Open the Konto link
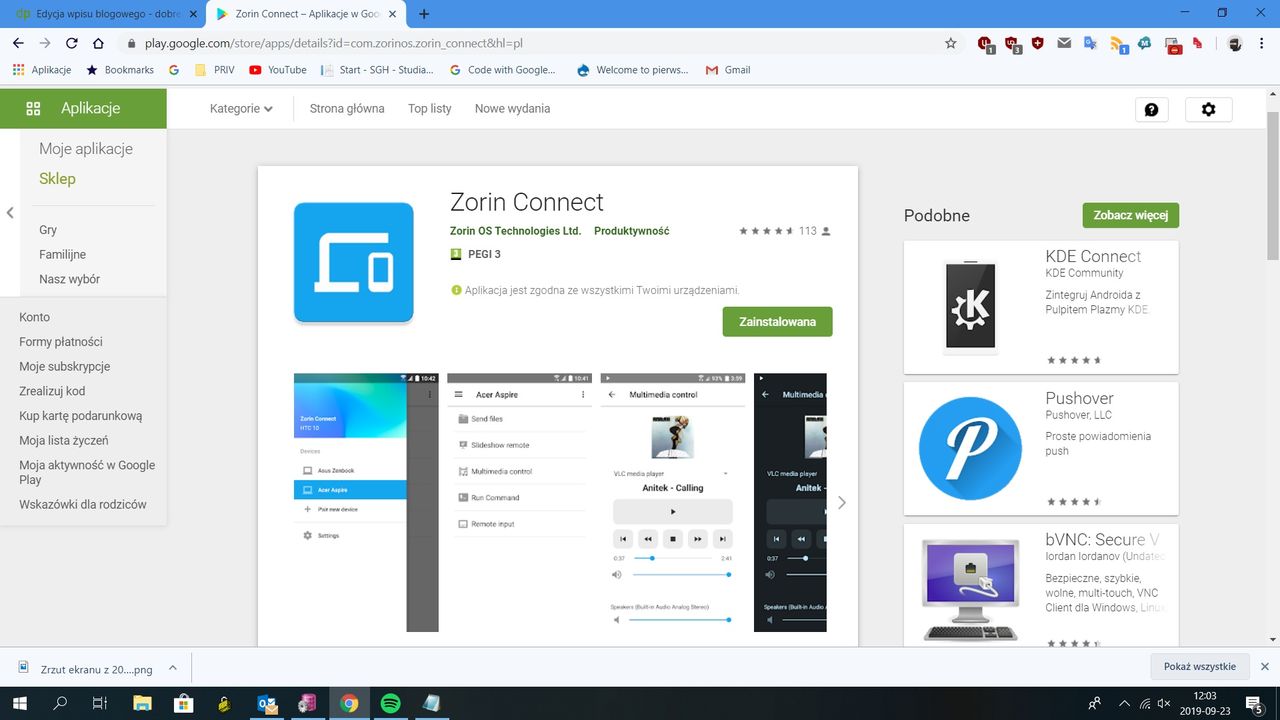The image size is (1280, 720). [x=34, y=317]
